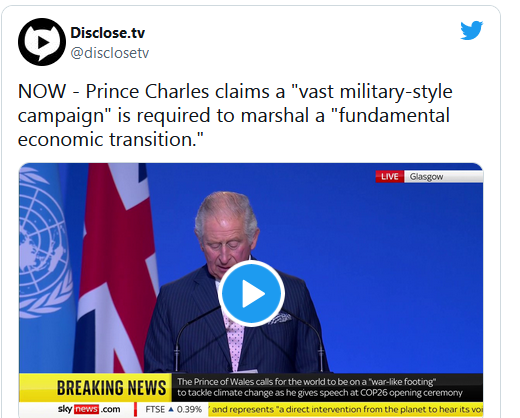
Task: Click the tweet text about Prince Charles
Action: [235, 115]
